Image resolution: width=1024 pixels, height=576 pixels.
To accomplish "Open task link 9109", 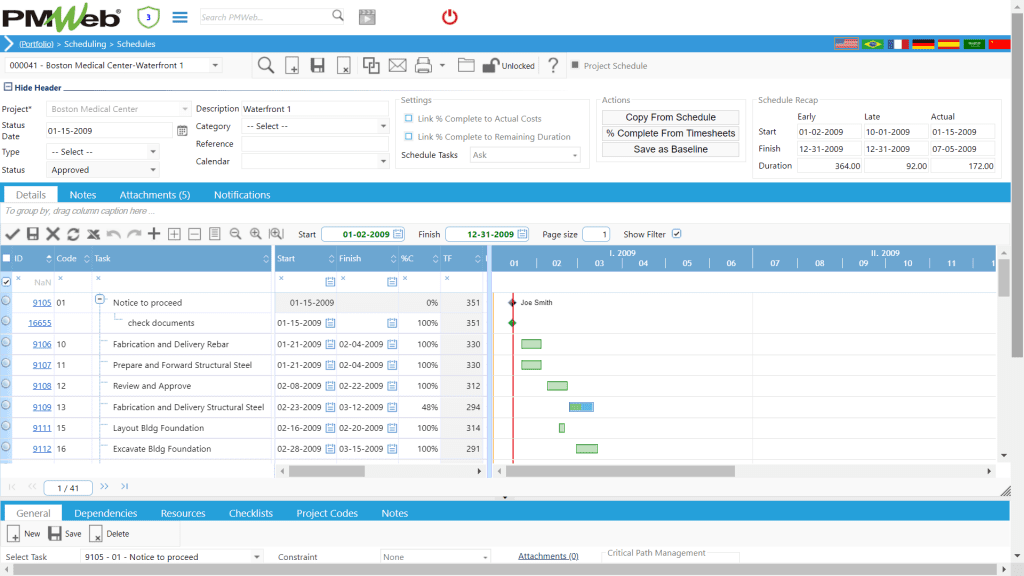I will [42, 407].
